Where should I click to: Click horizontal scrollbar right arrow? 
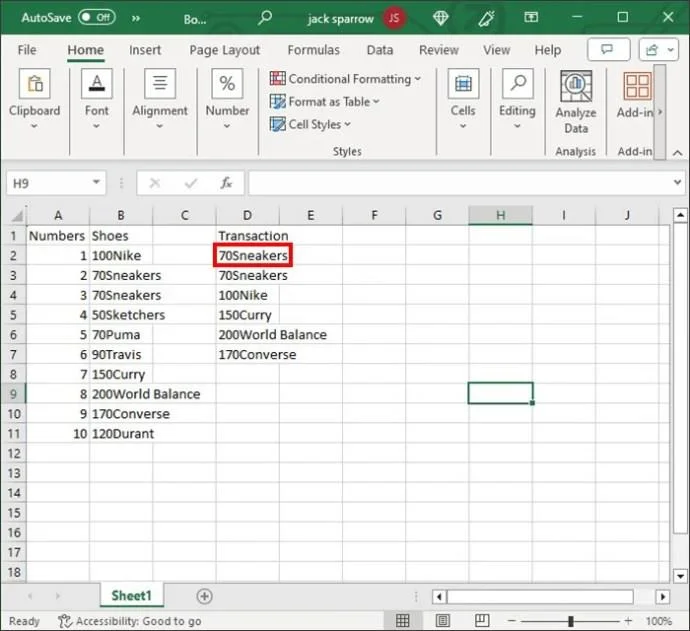(663, 597)
